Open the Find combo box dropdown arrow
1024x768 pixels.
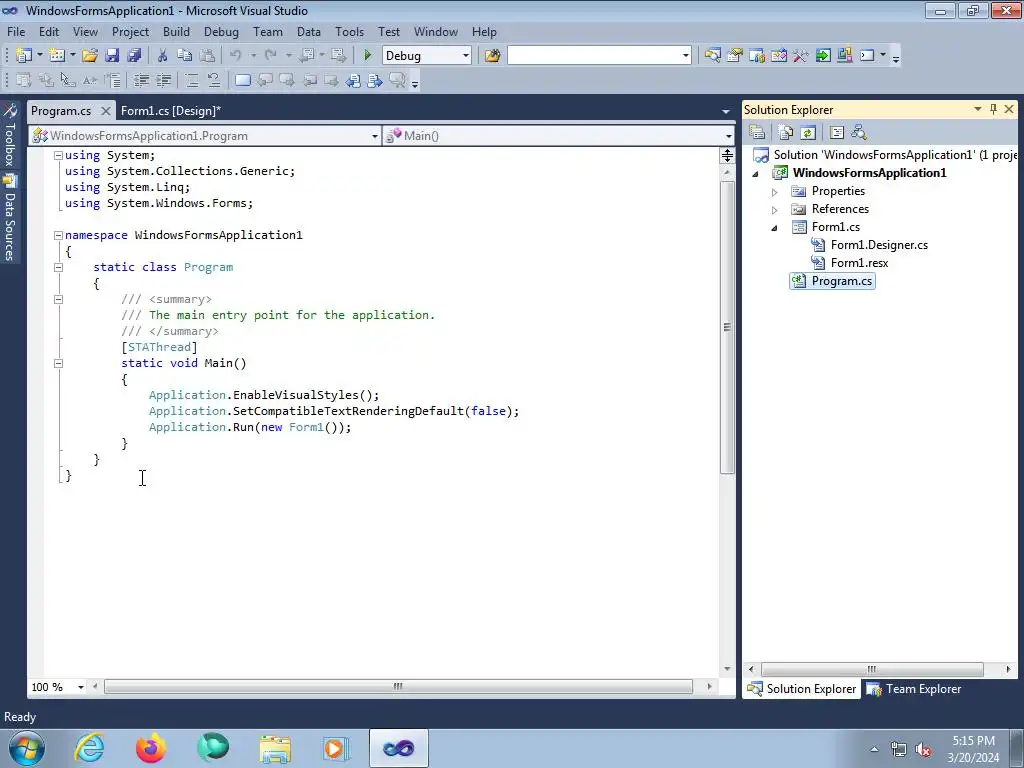click(686, 56)
